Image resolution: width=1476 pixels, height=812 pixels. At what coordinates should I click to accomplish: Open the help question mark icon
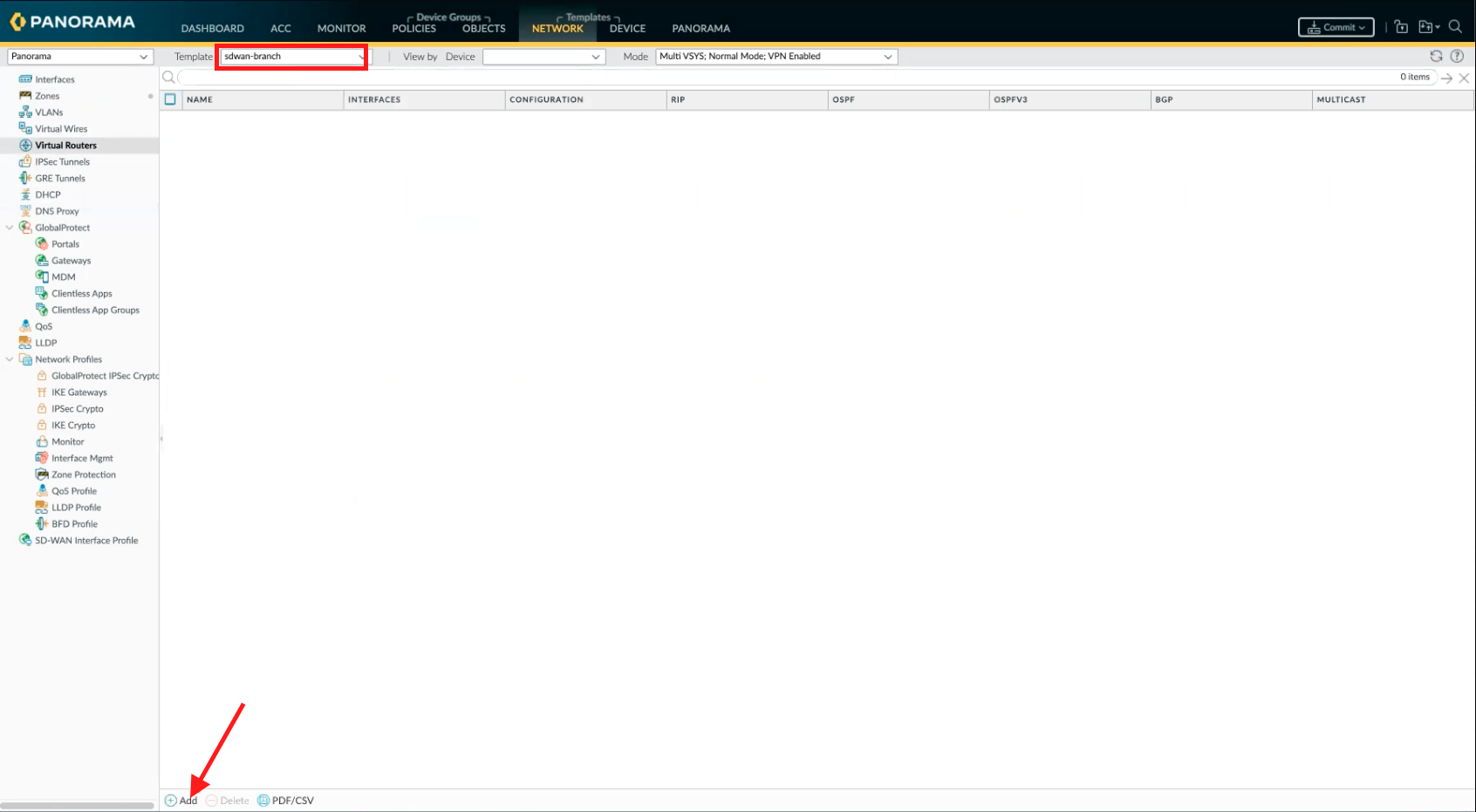[x=1457, y=56]
